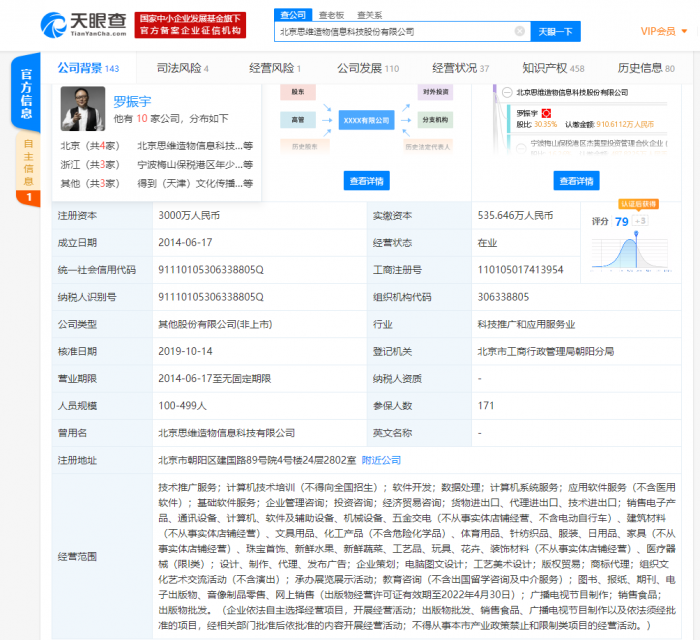This screenshot has height=640, width=700.
Task: Click the score 79 rating indicator
Action: [622, 221]
